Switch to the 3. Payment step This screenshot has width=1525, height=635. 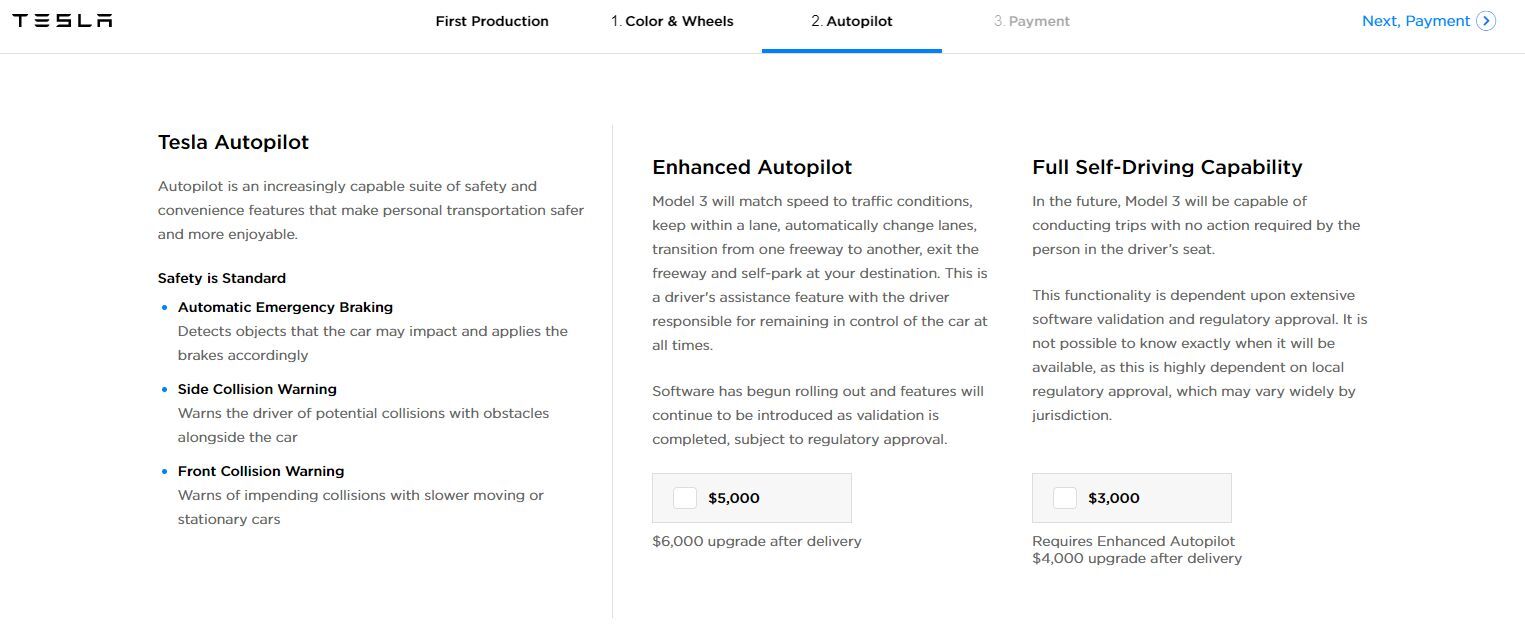coord(1032,21)
